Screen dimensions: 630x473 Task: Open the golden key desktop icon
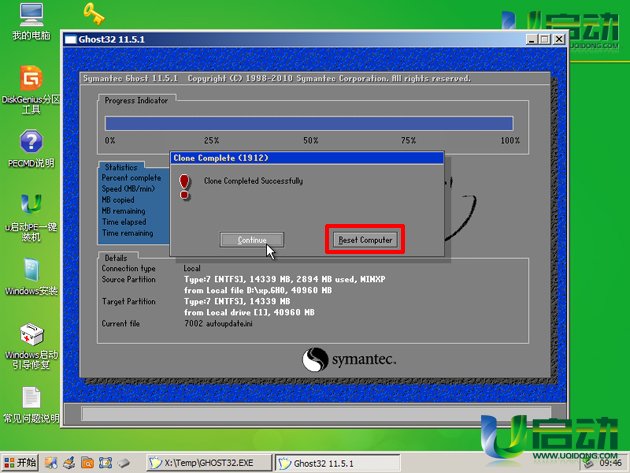94,14
